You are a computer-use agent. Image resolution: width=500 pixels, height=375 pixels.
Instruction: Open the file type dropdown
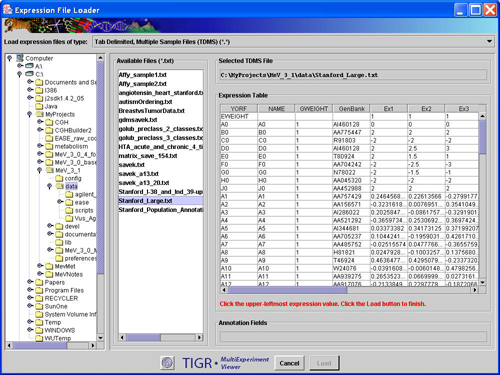489,42
